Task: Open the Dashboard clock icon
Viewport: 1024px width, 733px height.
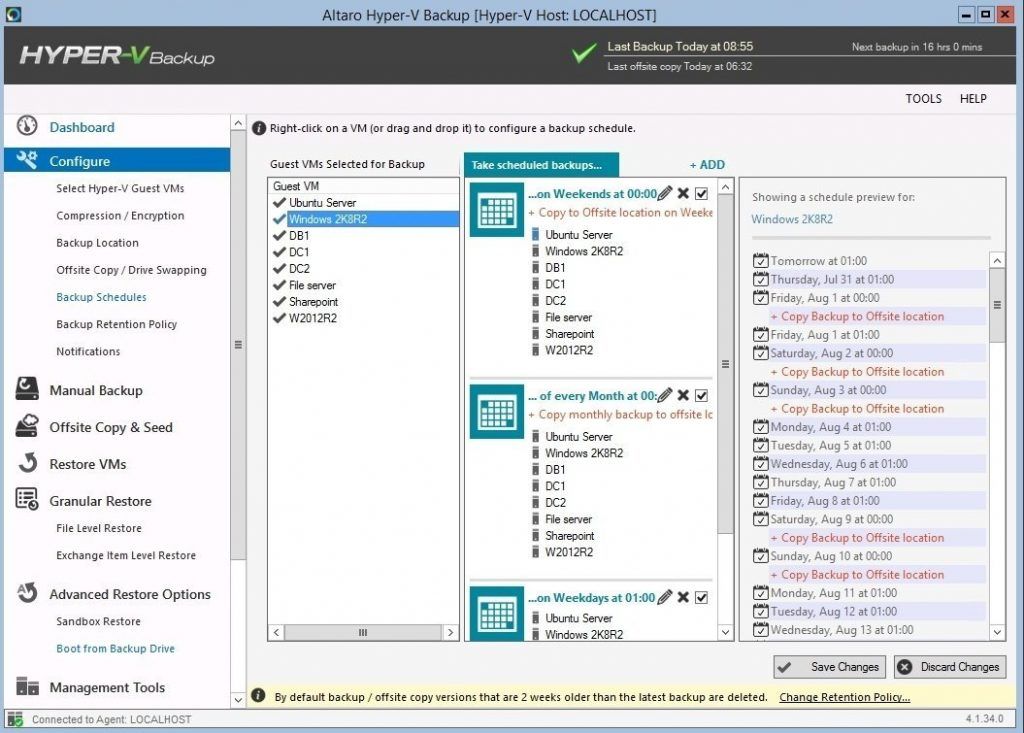Action: [x=27, y=125]
